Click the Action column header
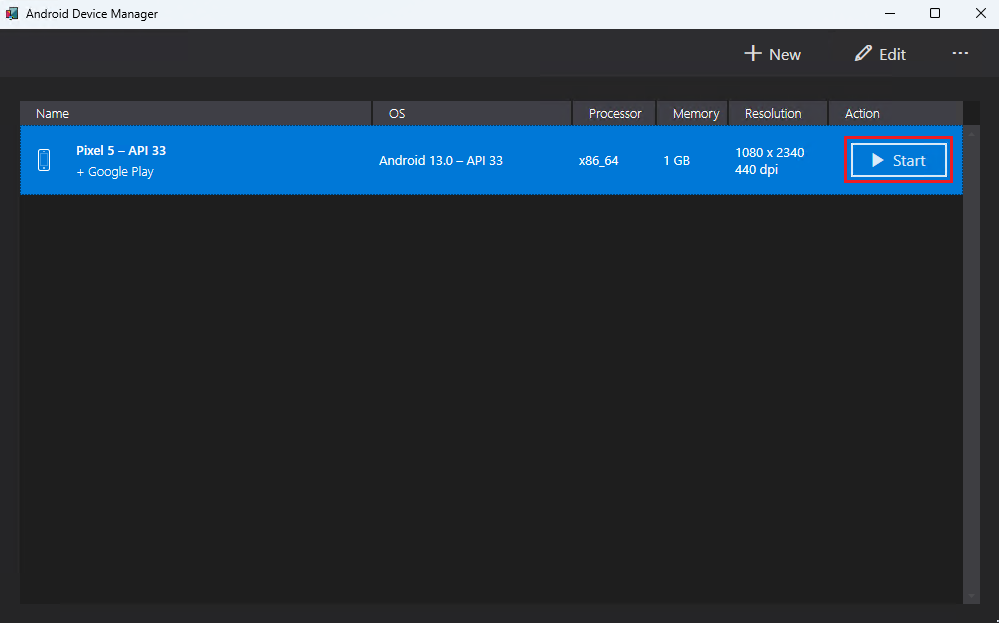This screenshot has height=623, width=999. click(862, 113)
